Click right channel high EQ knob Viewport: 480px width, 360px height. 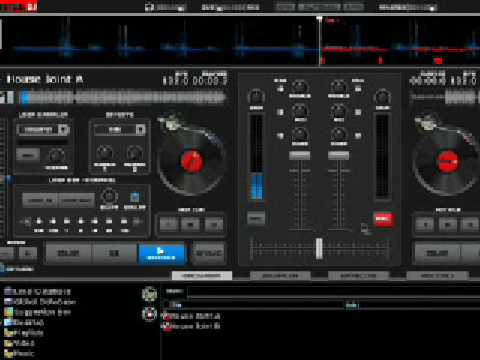click(338, 86)
